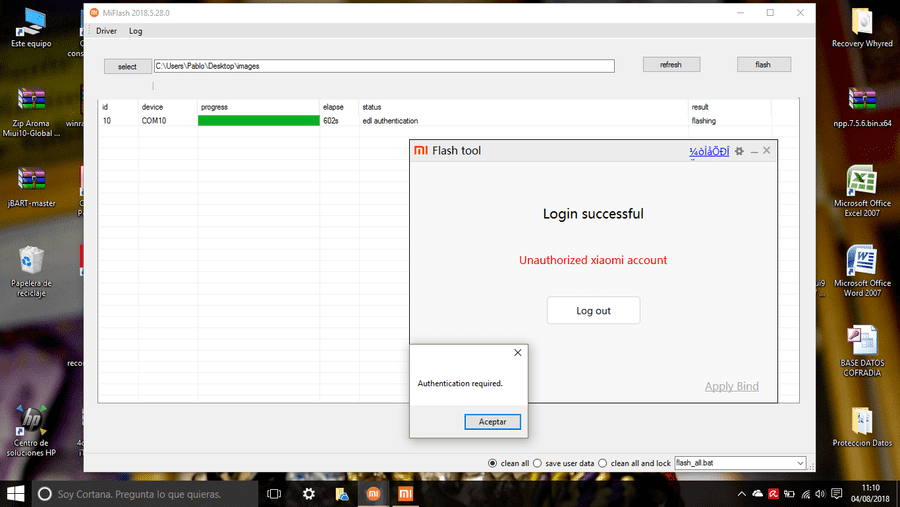The height and width of the screenshot is (507, 900).
Task: Click Aceptar in the authentication dialog
Action: [x=492, y=421]
